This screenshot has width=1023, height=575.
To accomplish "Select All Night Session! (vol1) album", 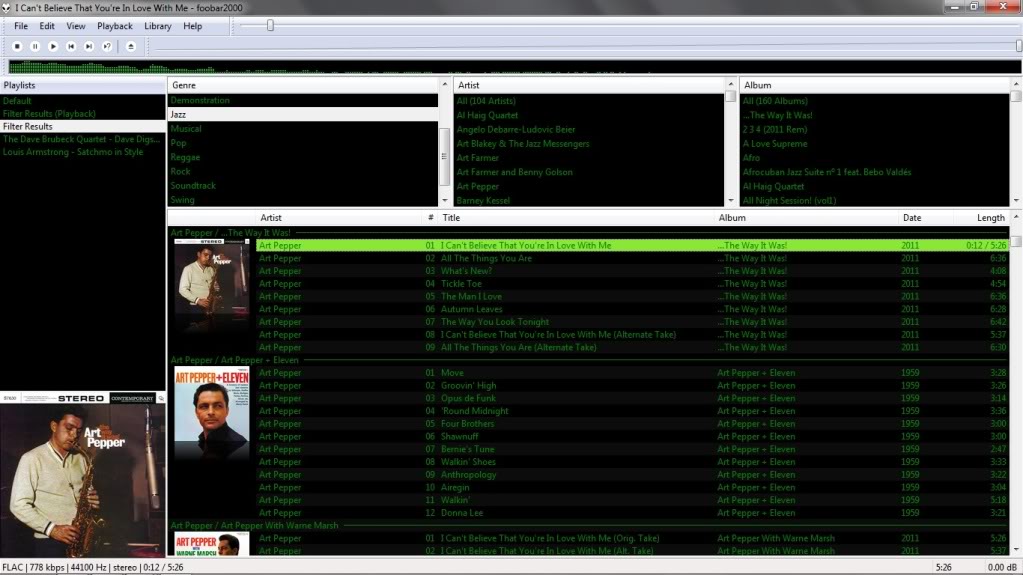I will tap(875, 200).
